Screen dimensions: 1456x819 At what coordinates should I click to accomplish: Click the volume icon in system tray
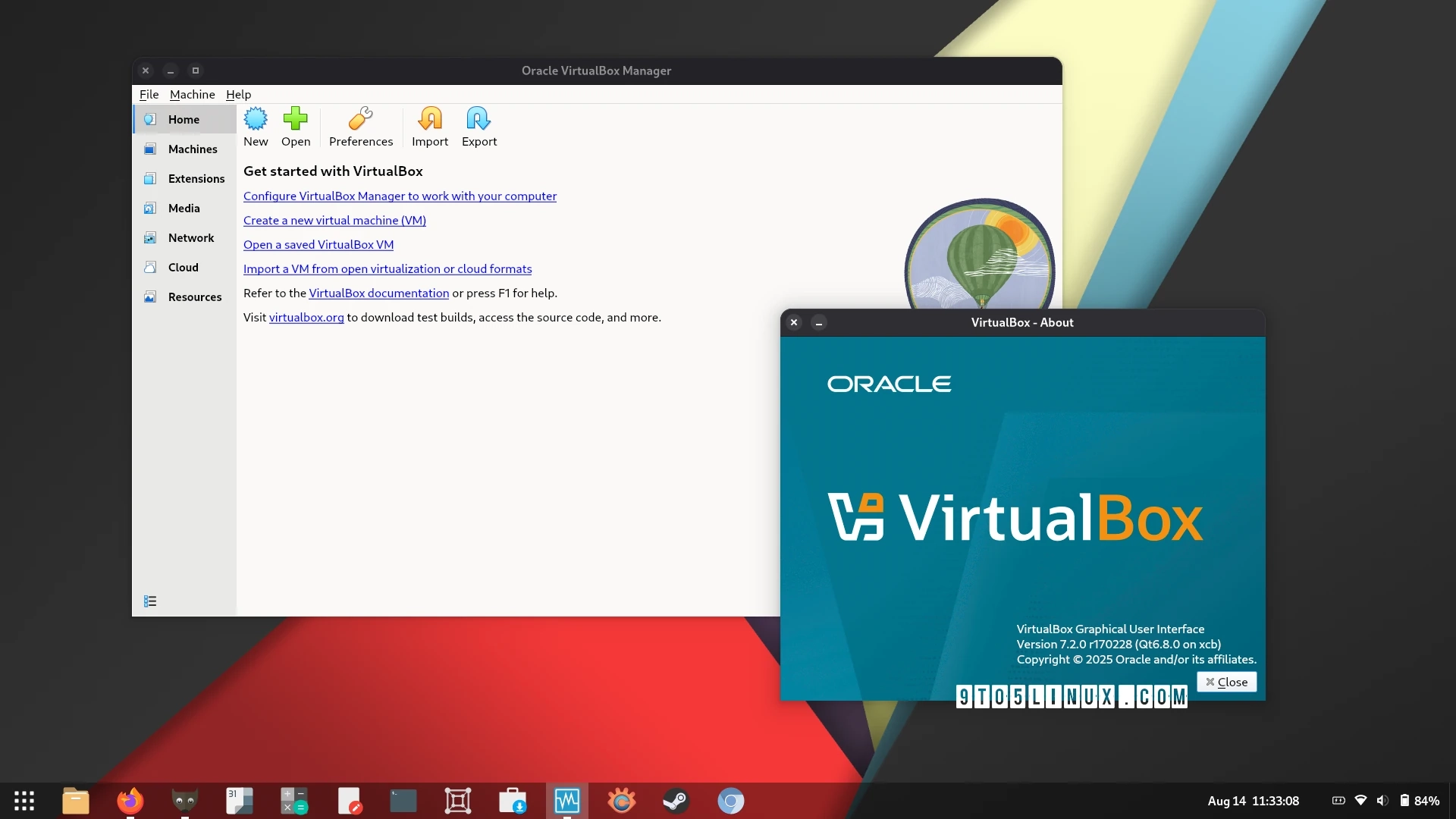pos(1382,801)
